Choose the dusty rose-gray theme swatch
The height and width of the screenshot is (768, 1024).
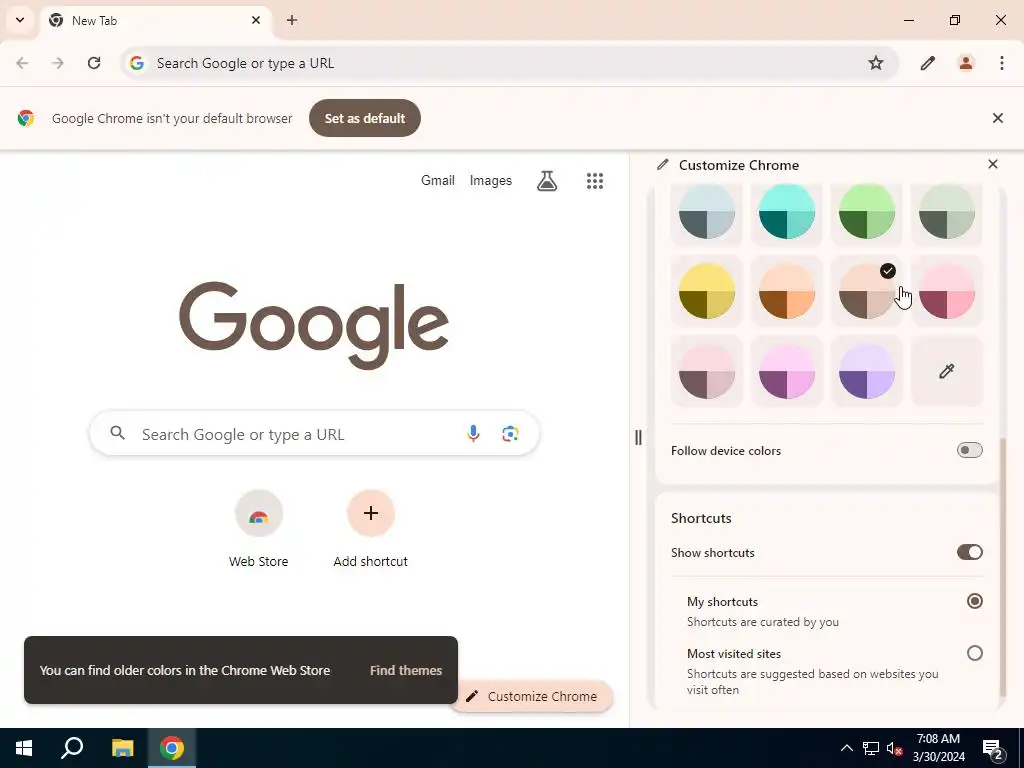pos(707,371)
